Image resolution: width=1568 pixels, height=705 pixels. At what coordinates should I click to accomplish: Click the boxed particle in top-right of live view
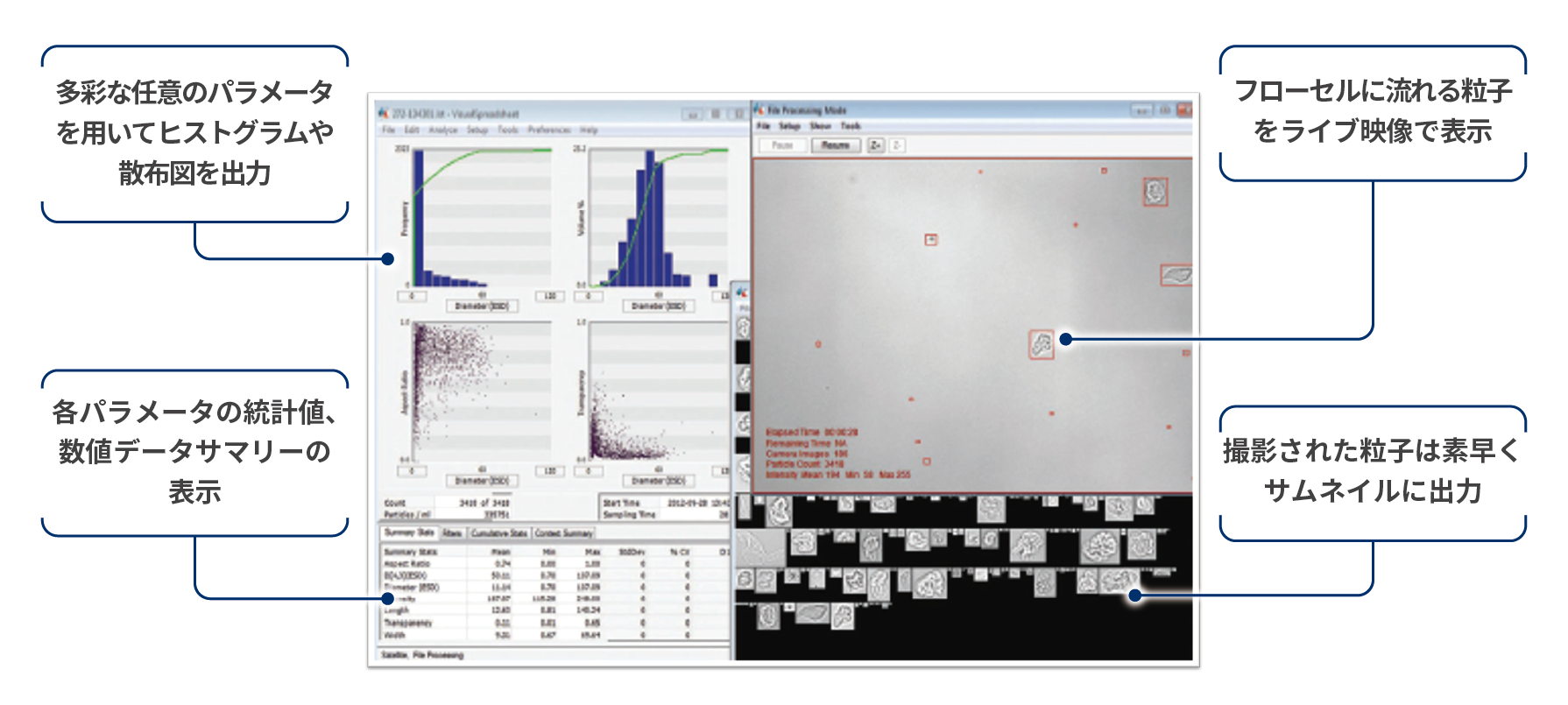point(1155,192)
